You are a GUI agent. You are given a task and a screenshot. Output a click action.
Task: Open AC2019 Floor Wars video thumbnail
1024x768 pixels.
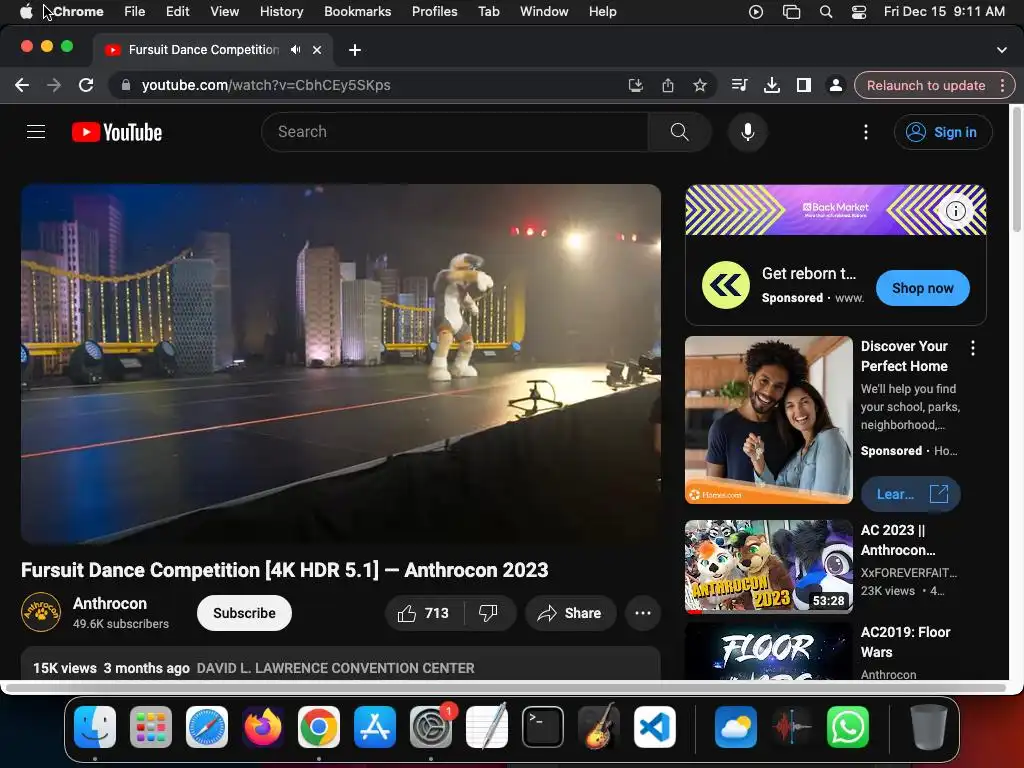tap(769, 651)
